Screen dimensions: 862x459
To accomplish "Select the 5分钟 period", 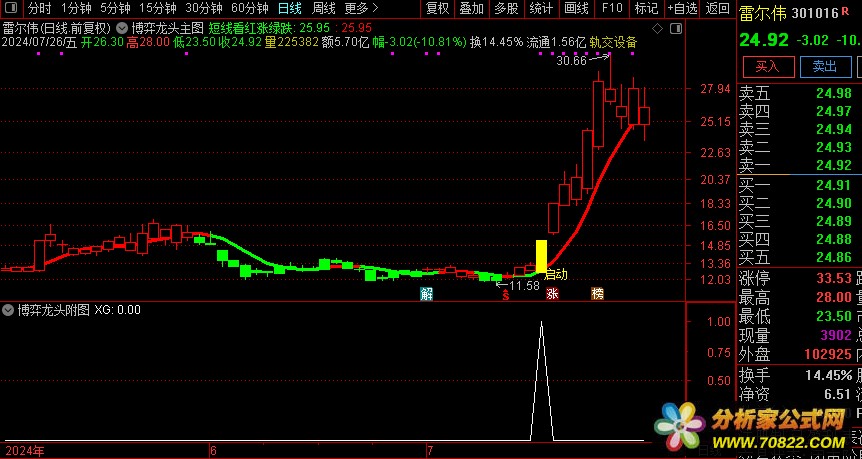I will 115,8.
